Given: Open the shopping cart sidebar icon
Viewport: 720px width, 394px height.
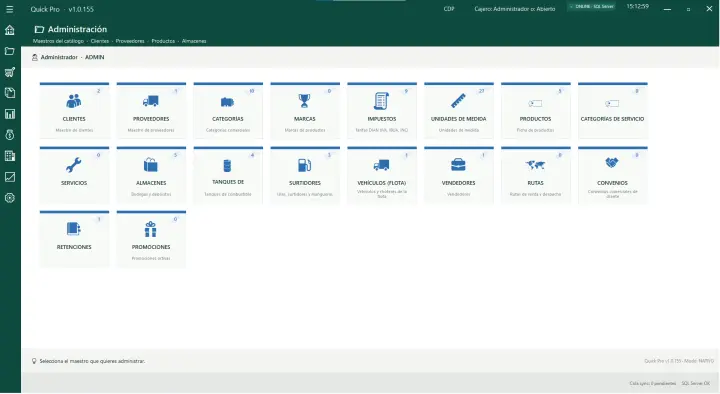Looking at the screenshot, I should tap(10, 72).
